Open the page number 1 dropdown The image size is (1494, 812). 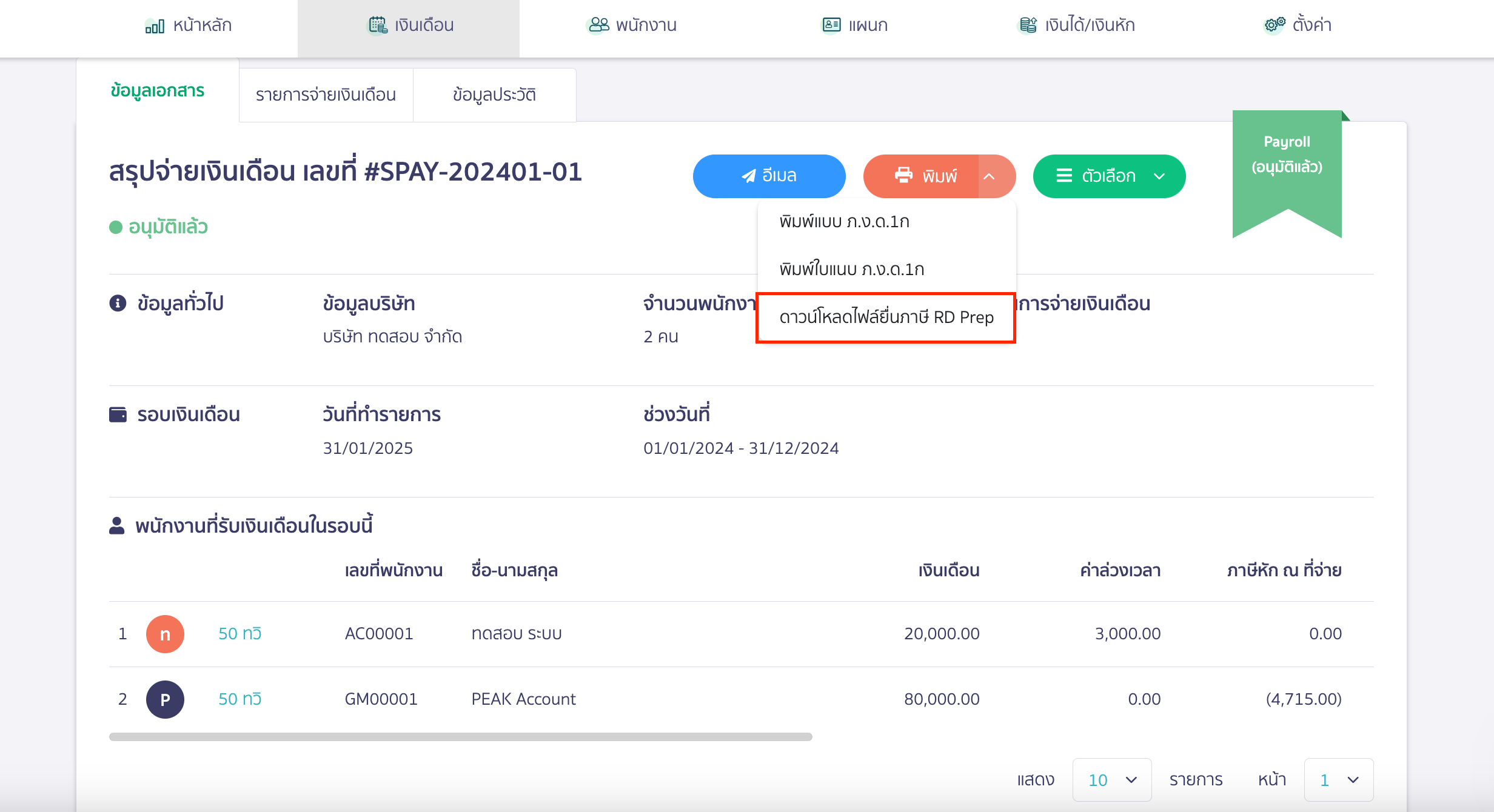tap(1339, 780)
